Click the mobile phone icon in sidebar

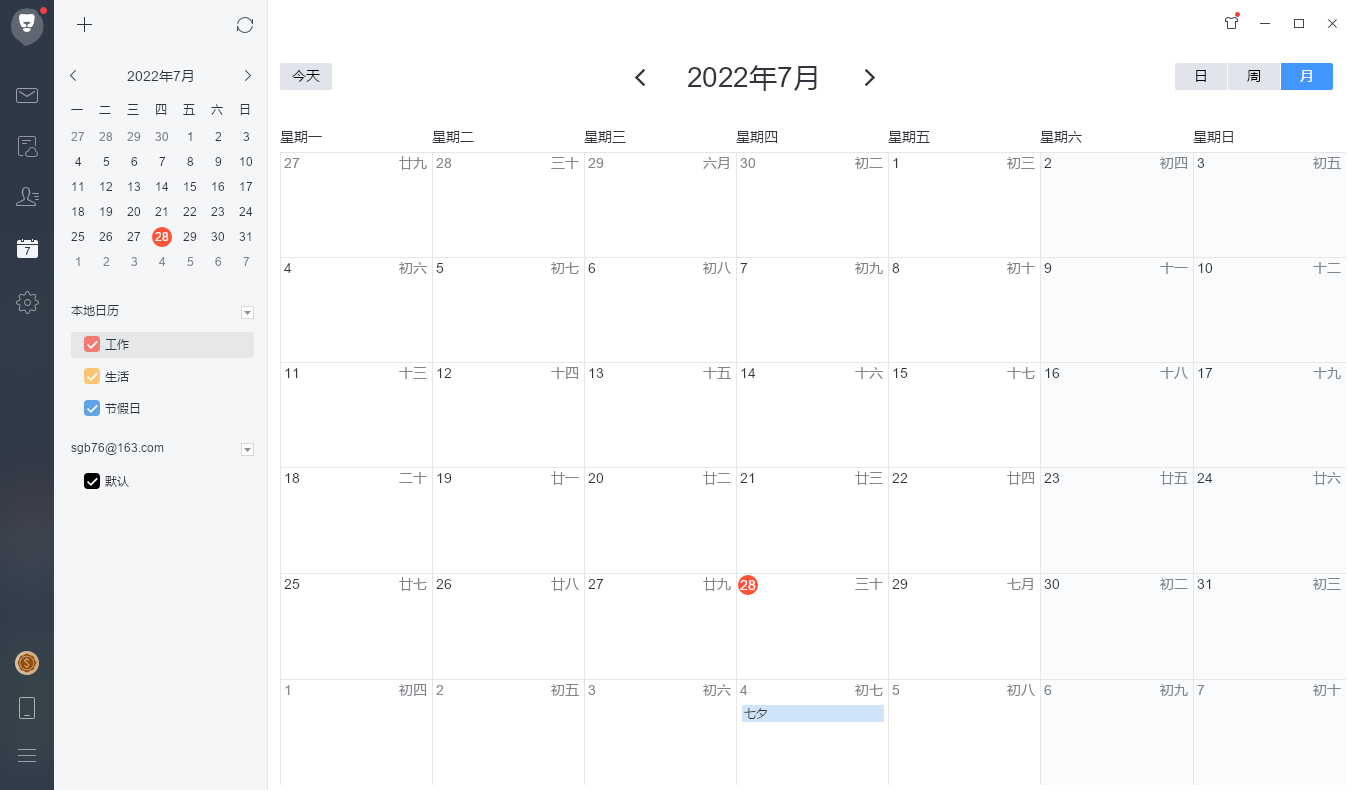coord(27,708)
